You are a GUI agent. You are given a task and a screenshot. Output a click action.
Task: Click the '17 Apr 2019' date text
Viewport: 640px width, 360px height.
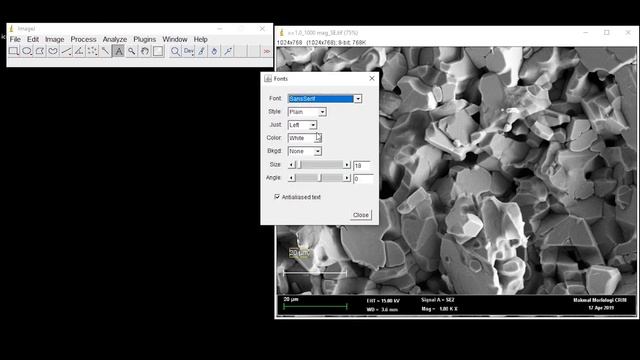[601, 308]
